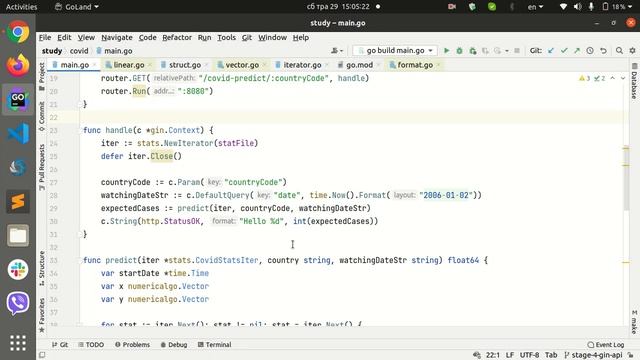Screen dimensions: 640x360
Task: Open the TODO panel
Action: (91, 345)
